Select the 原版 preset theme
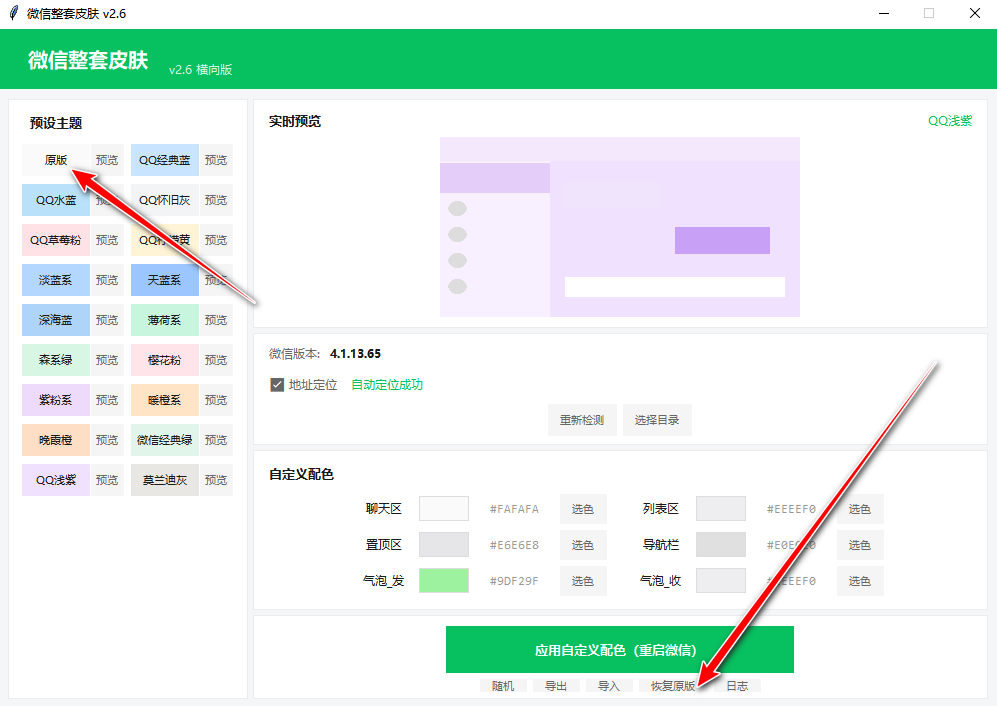 point(56,160)
